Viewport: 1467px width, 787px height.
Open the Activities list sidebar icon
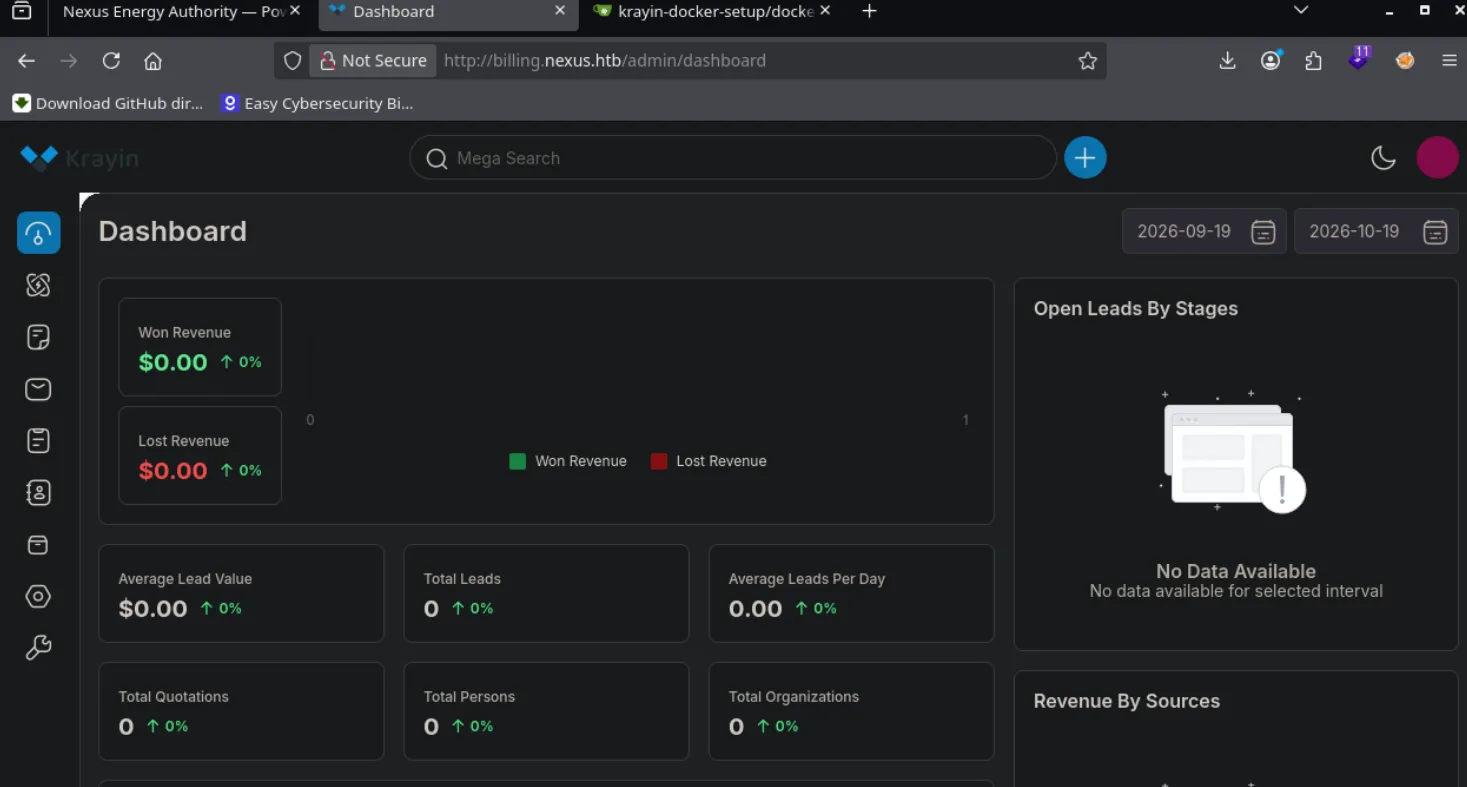pos(38,441)
